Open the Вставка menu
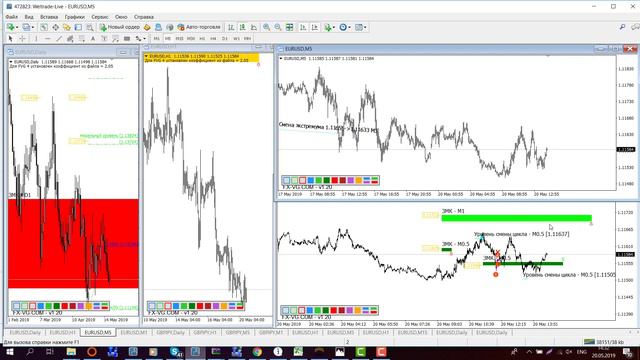Viewport: 640px width, 360px height. click(x=49, y=17)
